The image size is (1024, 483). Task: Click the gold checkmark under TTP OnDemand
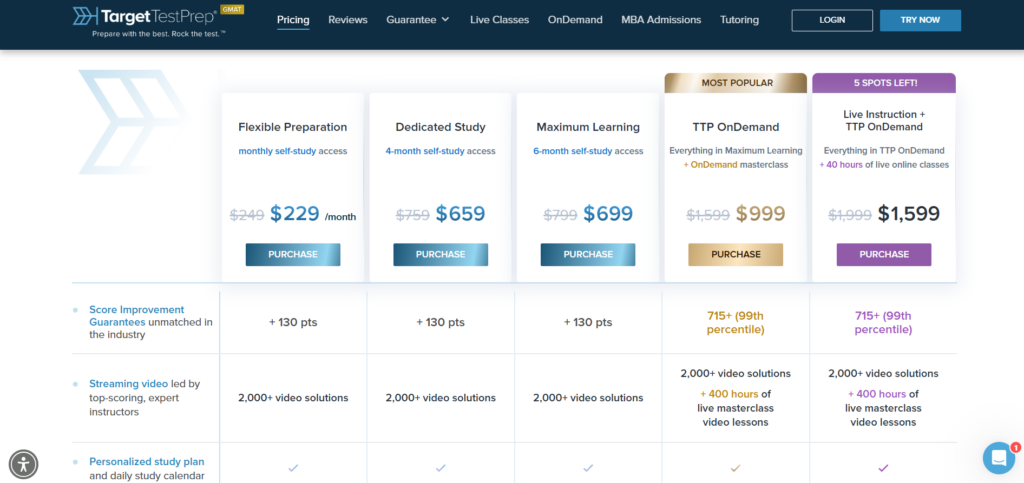[735, 467]
